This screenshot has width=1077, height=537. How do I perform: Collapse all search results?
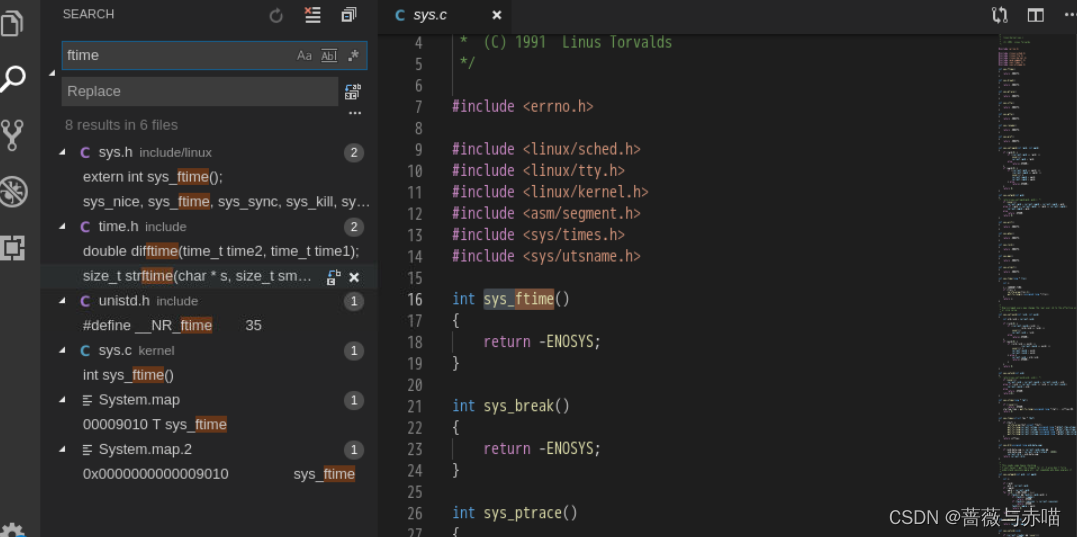click(x=349, y=15)
